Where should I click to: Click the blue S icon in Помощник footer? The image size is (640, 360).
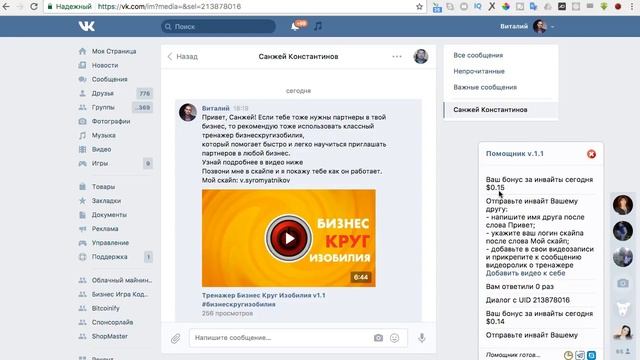591,356
